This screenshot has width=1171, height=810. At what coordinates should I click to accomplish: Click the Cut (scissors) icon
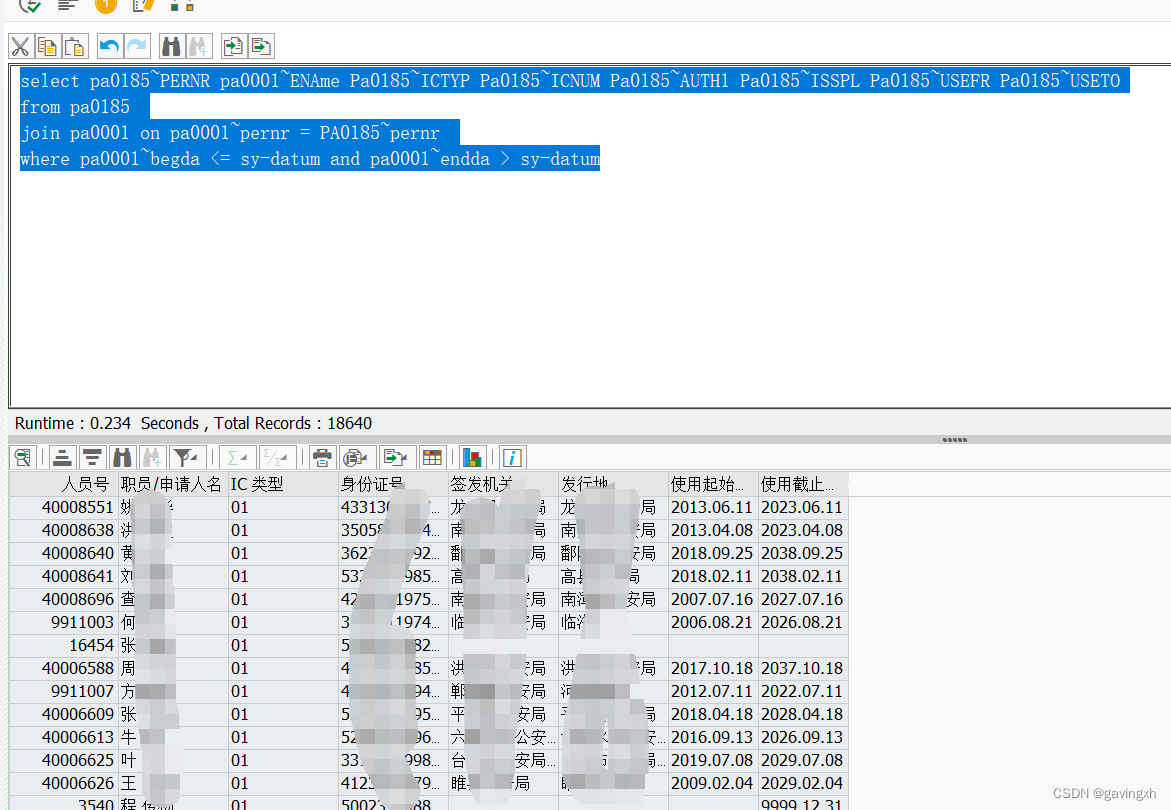[x=20, y=46]
